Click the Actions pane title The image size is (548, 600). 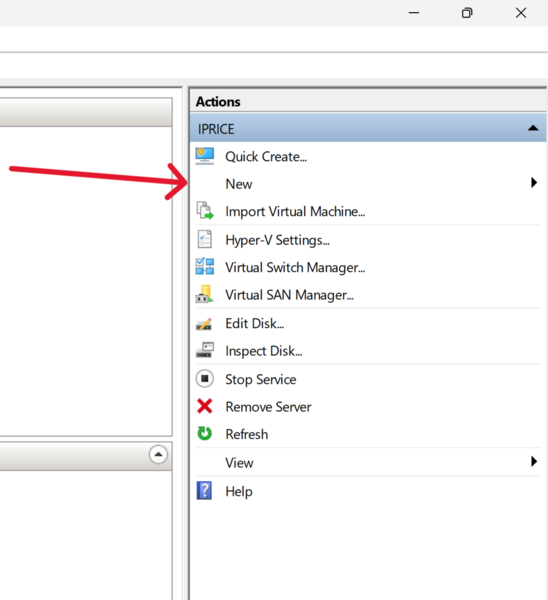218,102
